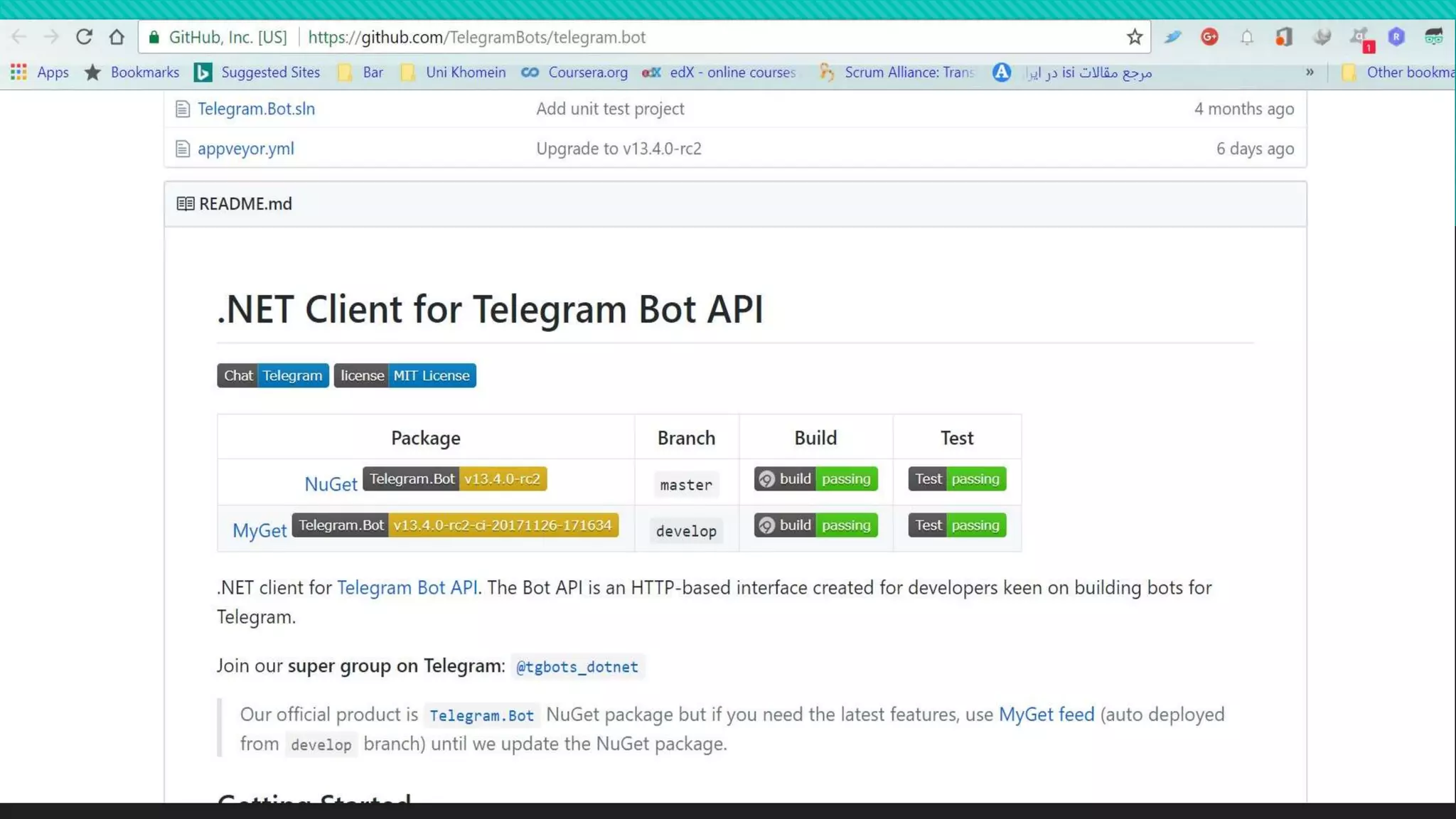Image resolution: width=1456 pixels, height=819 pixels.
Task: Click the home page icon
Action: [x=117, y=37]
